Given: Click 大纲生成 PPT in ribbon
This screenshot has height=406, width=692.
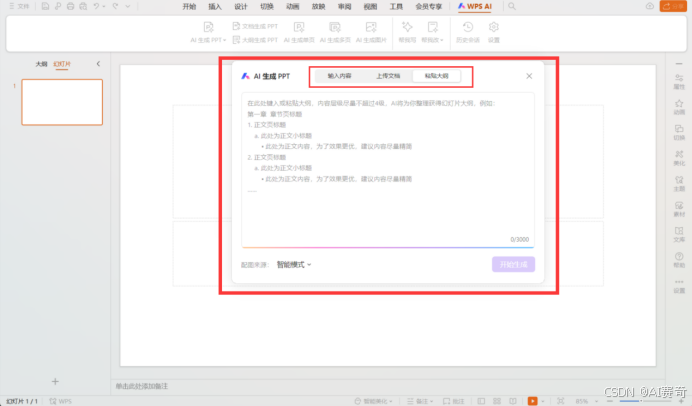Looking at the screenshot, I should [x=255, y=40].
